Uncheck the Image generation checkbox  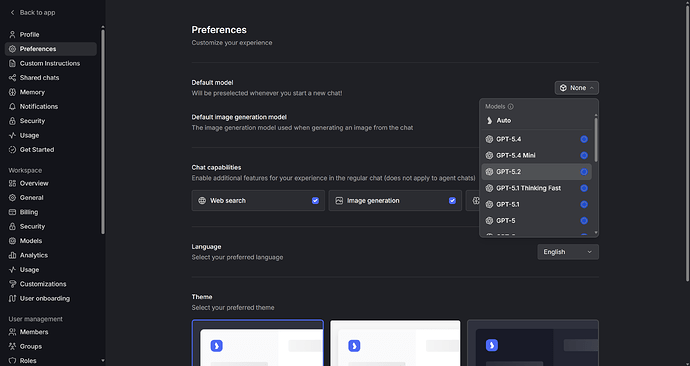[452, 201]
